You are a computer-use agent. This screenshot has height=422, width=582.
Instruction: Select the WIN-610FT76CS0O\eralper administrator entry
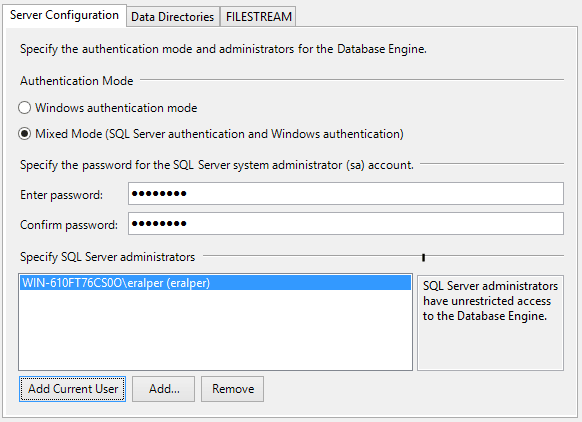coord(216,283)
